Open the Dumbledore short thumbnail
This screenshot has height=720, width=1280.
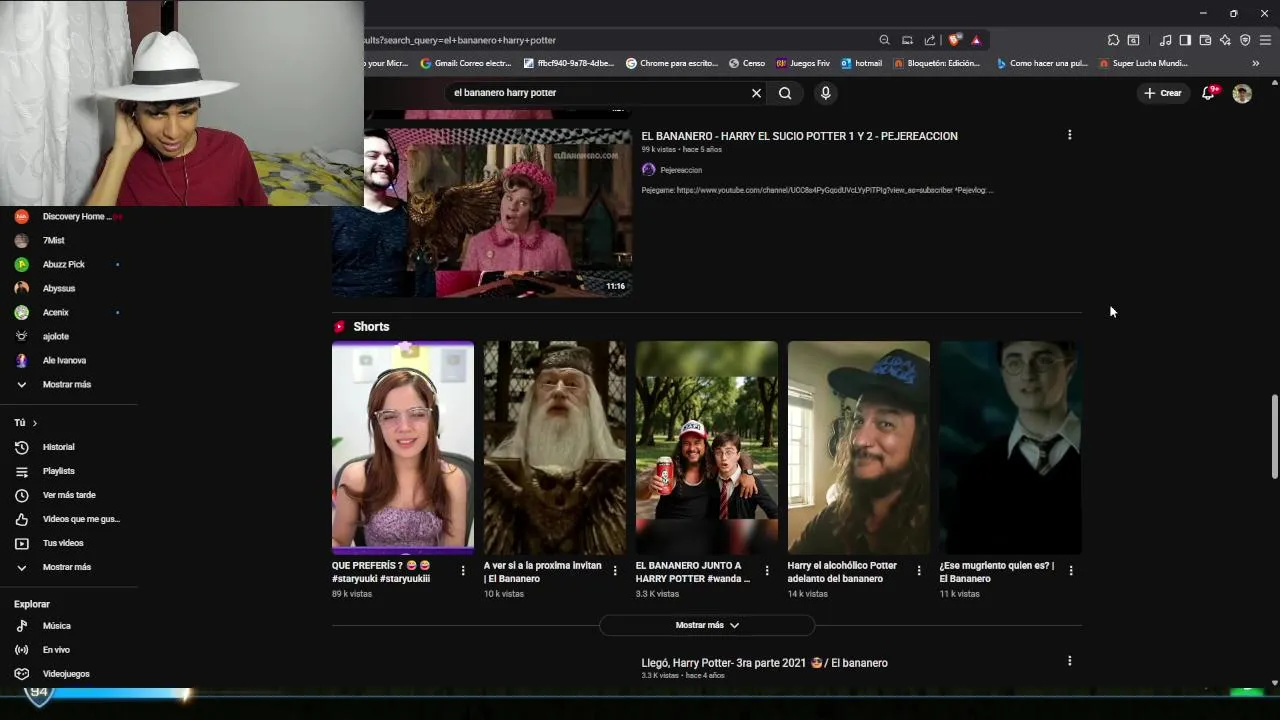(x=555, y=448)
